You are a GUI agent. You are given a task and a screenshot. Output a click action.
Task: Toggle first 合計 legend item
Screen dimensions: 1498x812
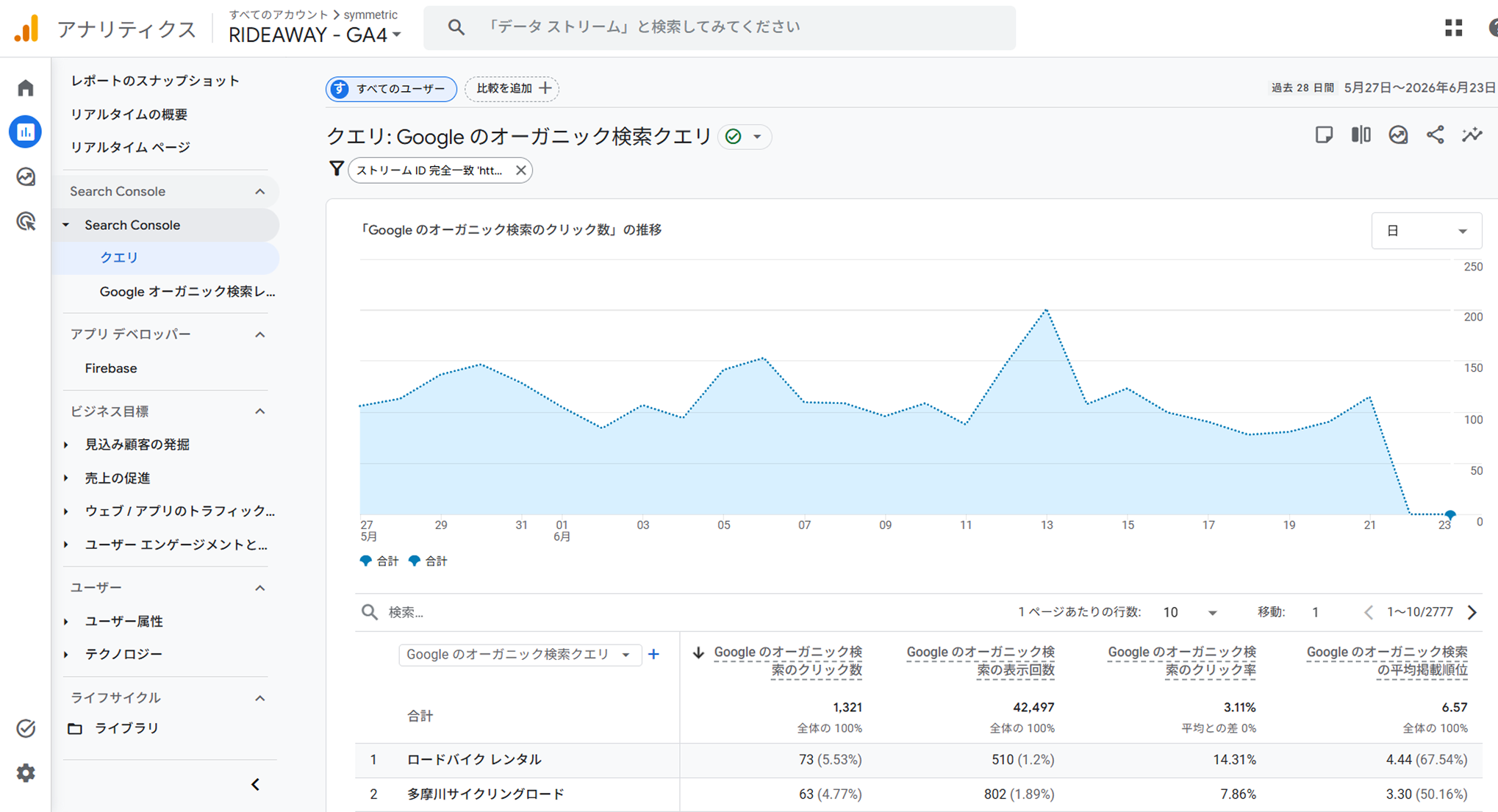379,561
